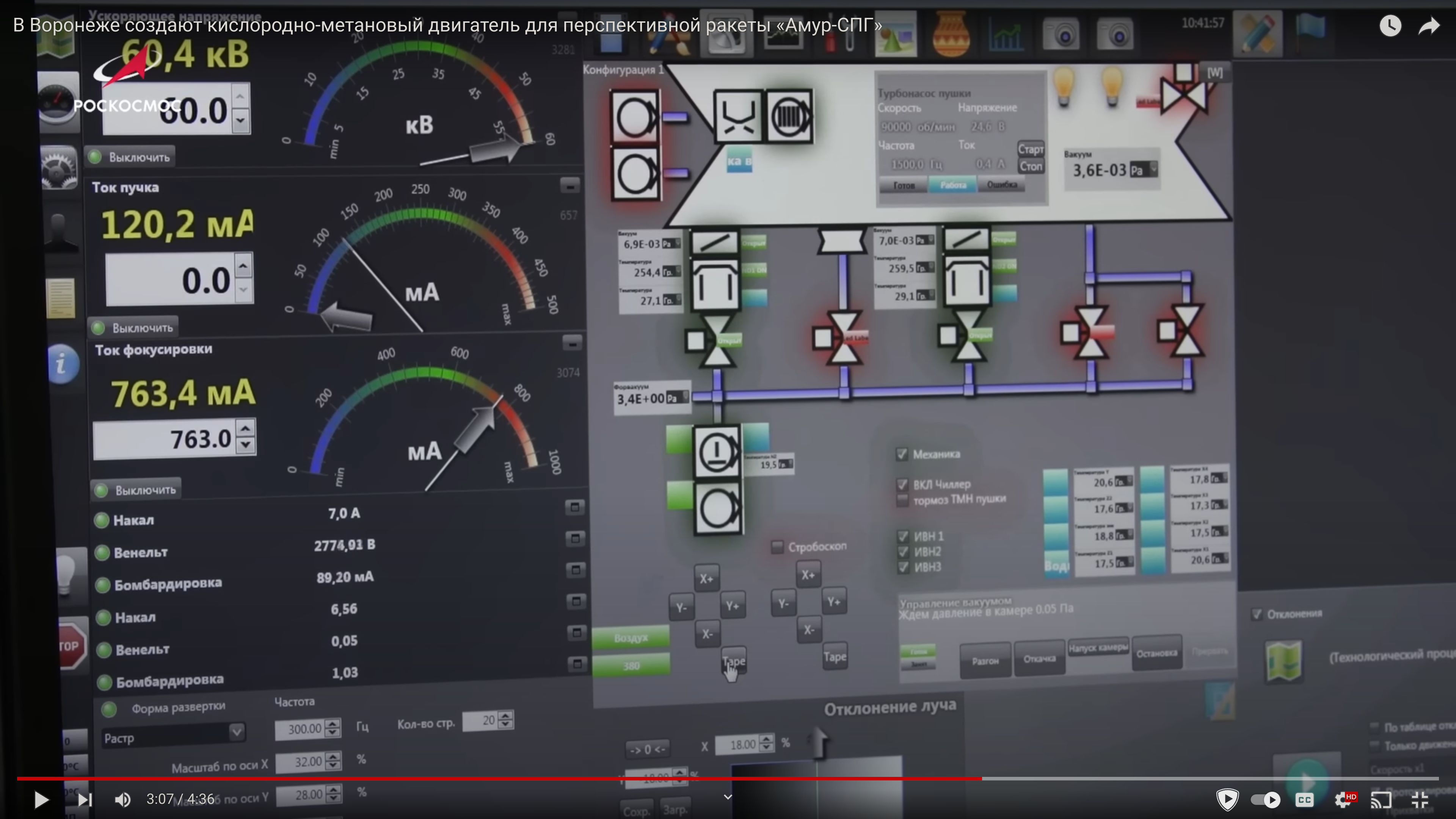Expand the Накал 7,0 A row square button
Viewport: 1456px width, 819px height.
574,507
